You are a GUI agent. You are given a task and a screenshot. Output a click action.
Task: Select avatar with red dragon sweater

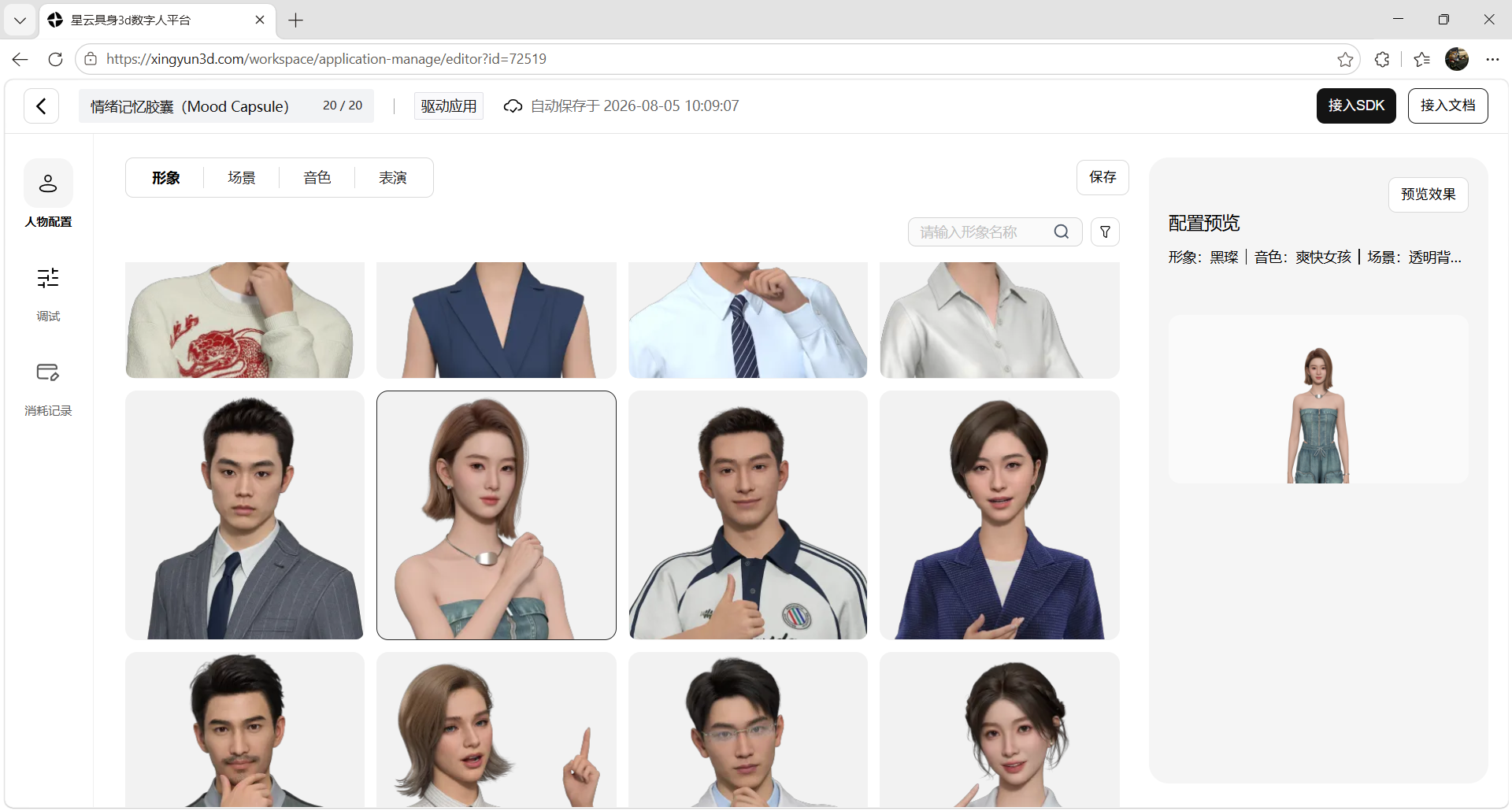pos(245,320)
